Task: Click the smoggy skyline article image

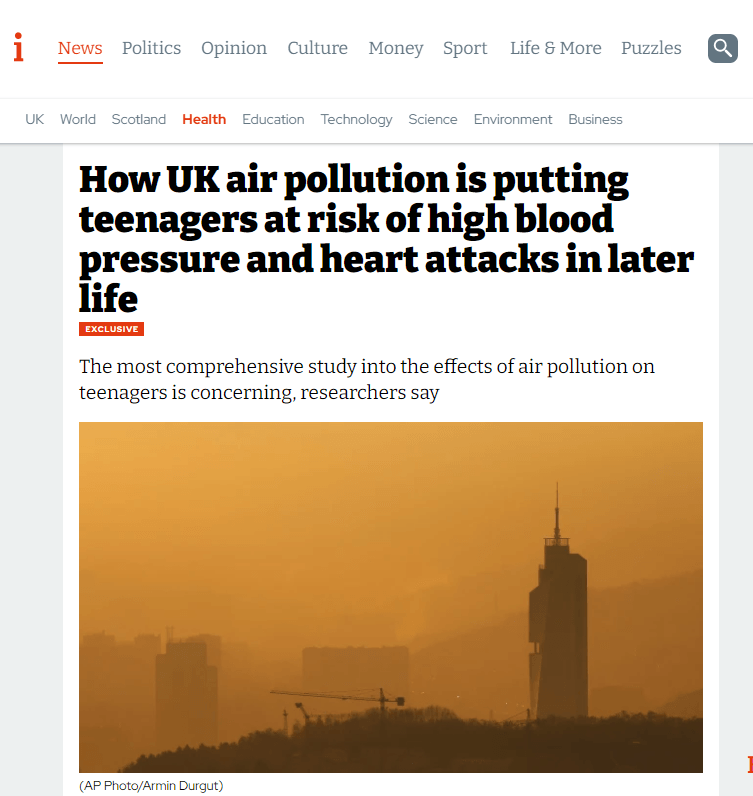Action: (390, 597)
